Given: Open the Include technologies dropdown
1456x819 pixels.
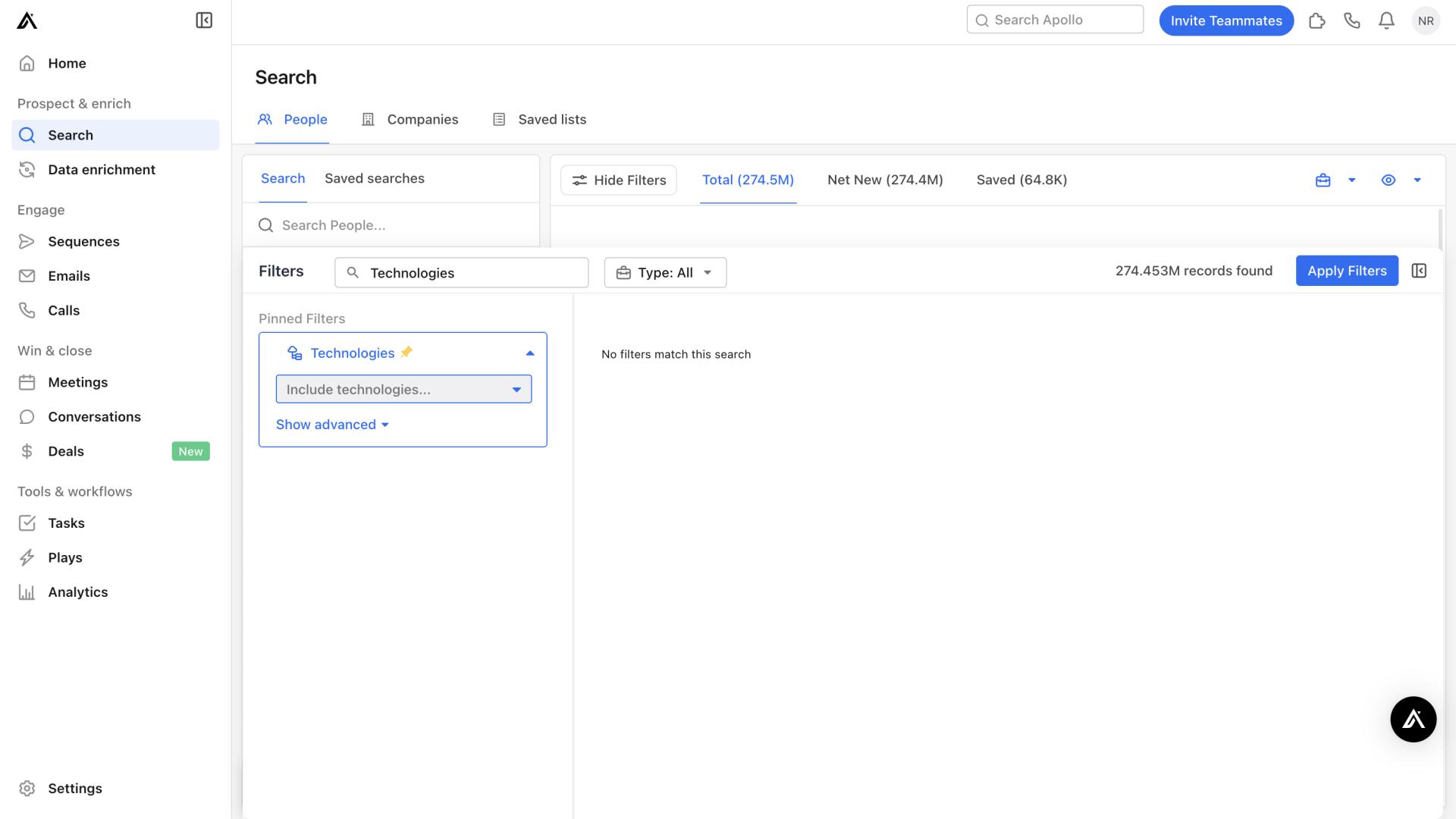Looking at the screenshot, I should coord(403,389).
